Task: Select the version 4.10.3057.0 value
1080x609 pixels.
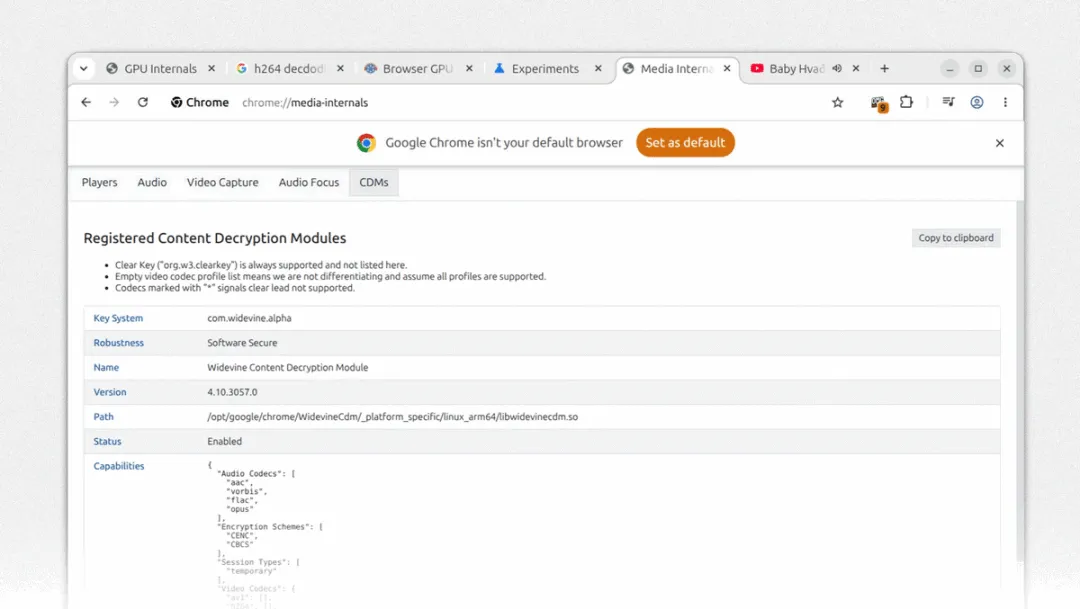Action: click(232, 392)
